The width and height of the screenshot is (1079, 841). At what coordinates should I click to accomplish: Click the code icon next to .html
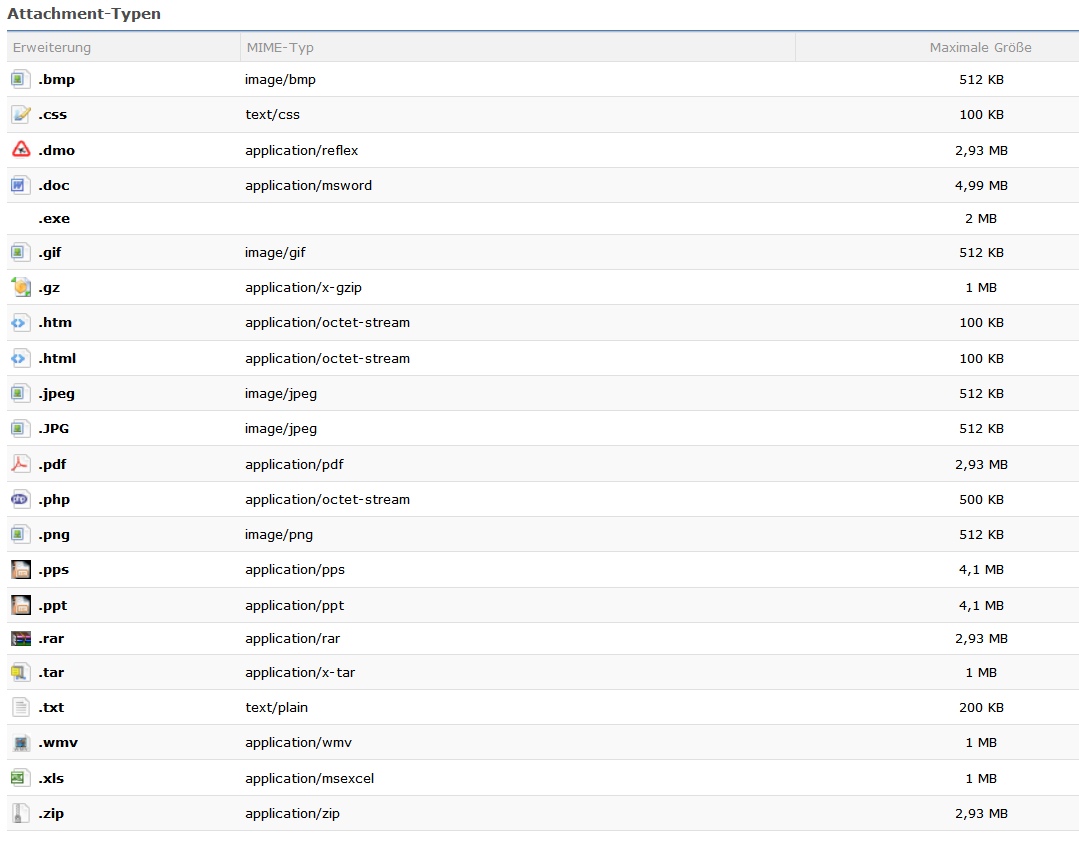20,358
